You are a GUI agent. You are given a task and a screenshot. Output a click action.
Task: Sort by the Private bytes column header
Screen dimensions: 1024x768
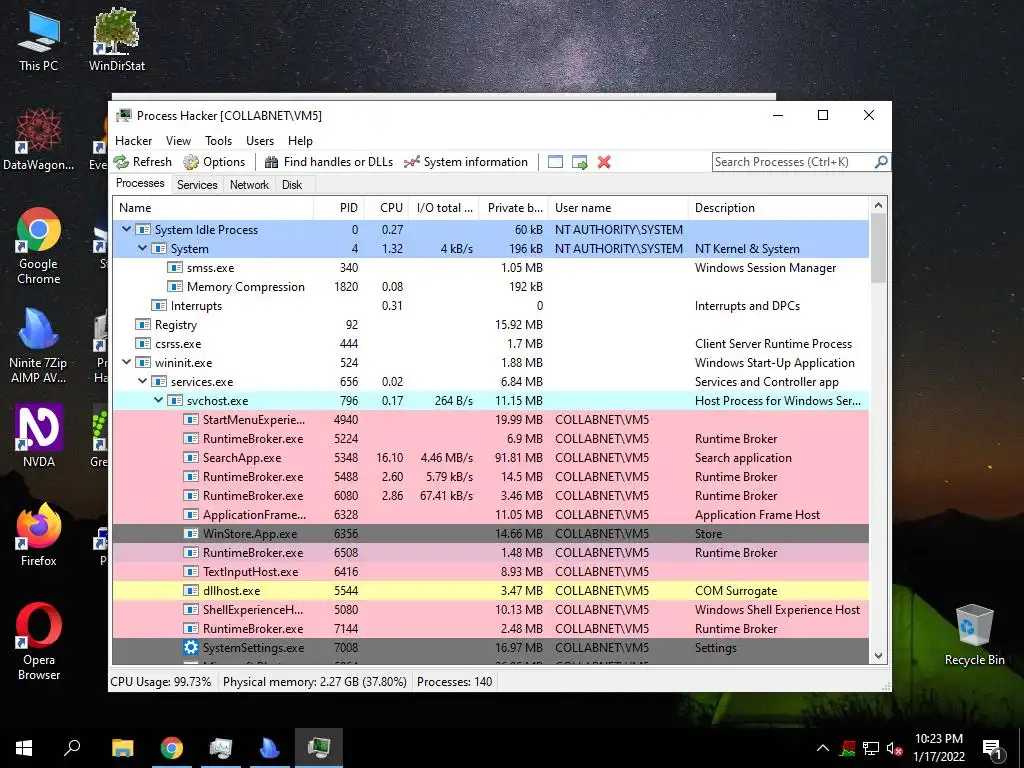point(513,208)
